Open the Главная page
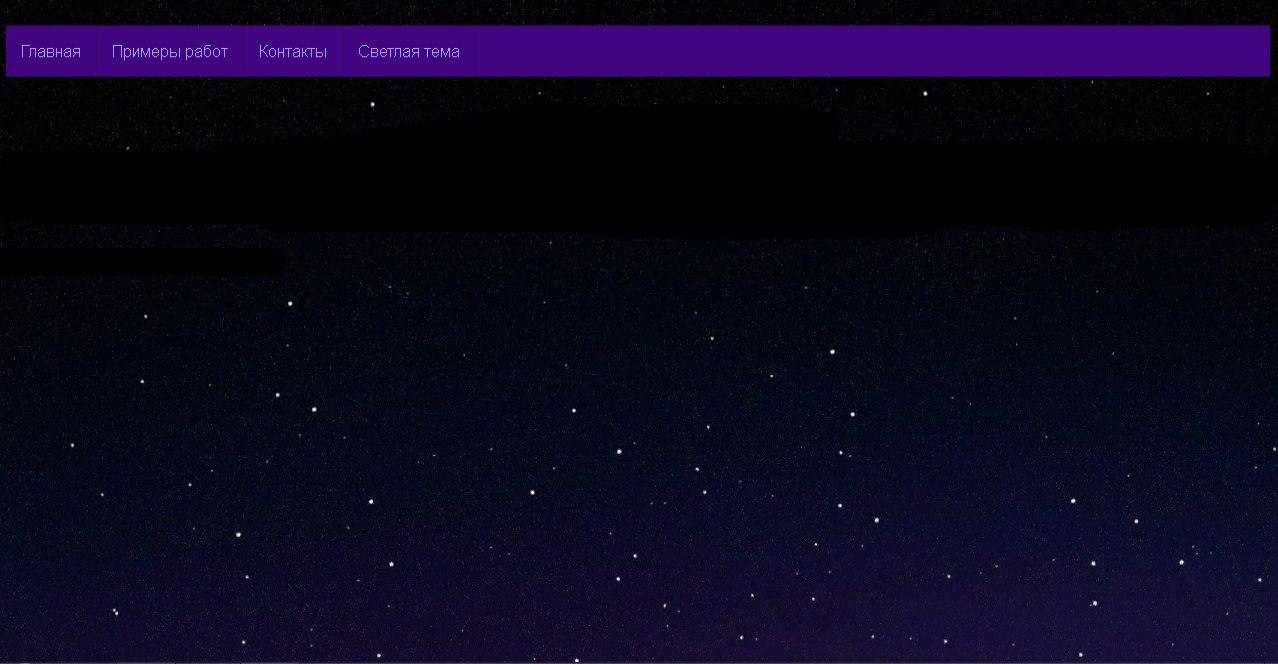 (x=51, y=52)
